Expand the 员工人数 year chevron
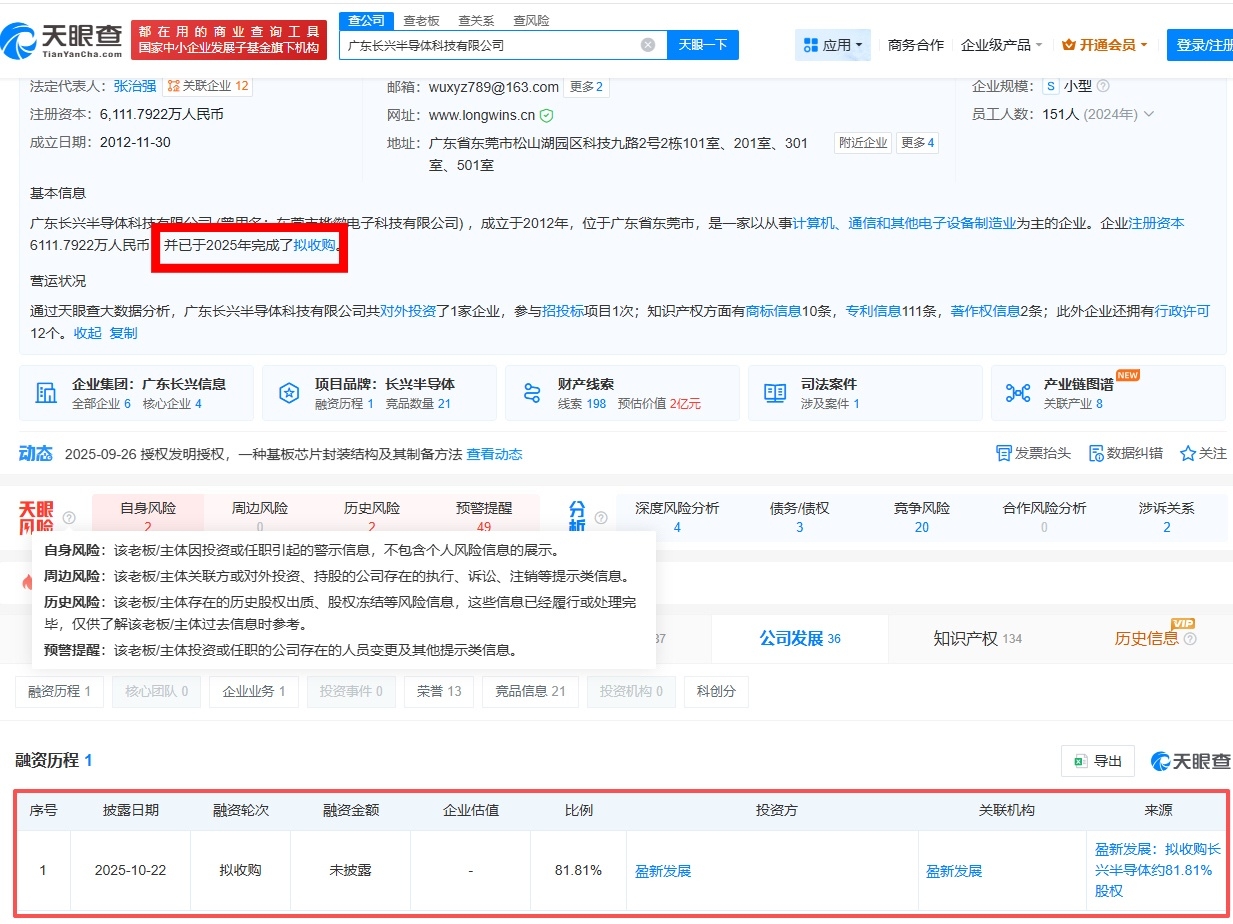Screen dimensions: 1233x924 1149,114
